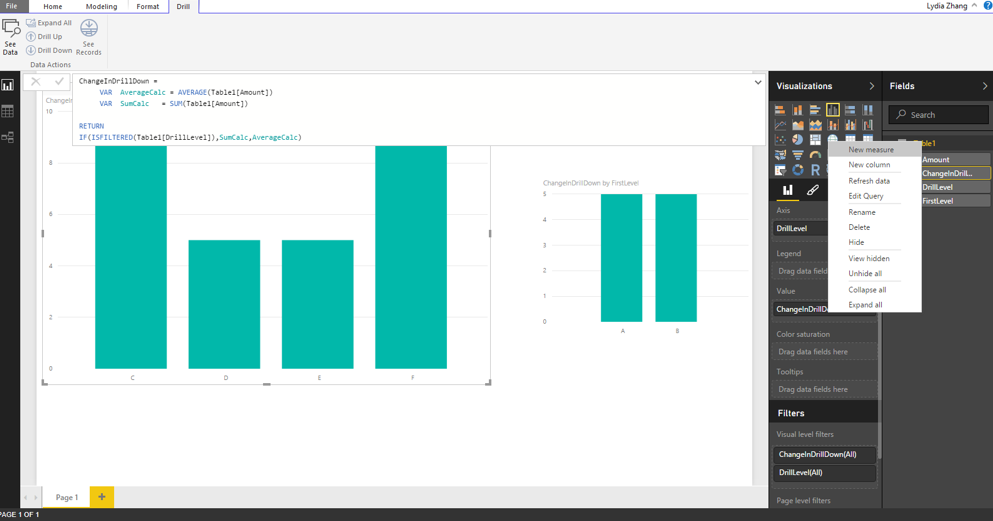This screenshot has width=993, height=521.
Task: Choose Expand all from context menu
Action: click(x=875, y=305)
